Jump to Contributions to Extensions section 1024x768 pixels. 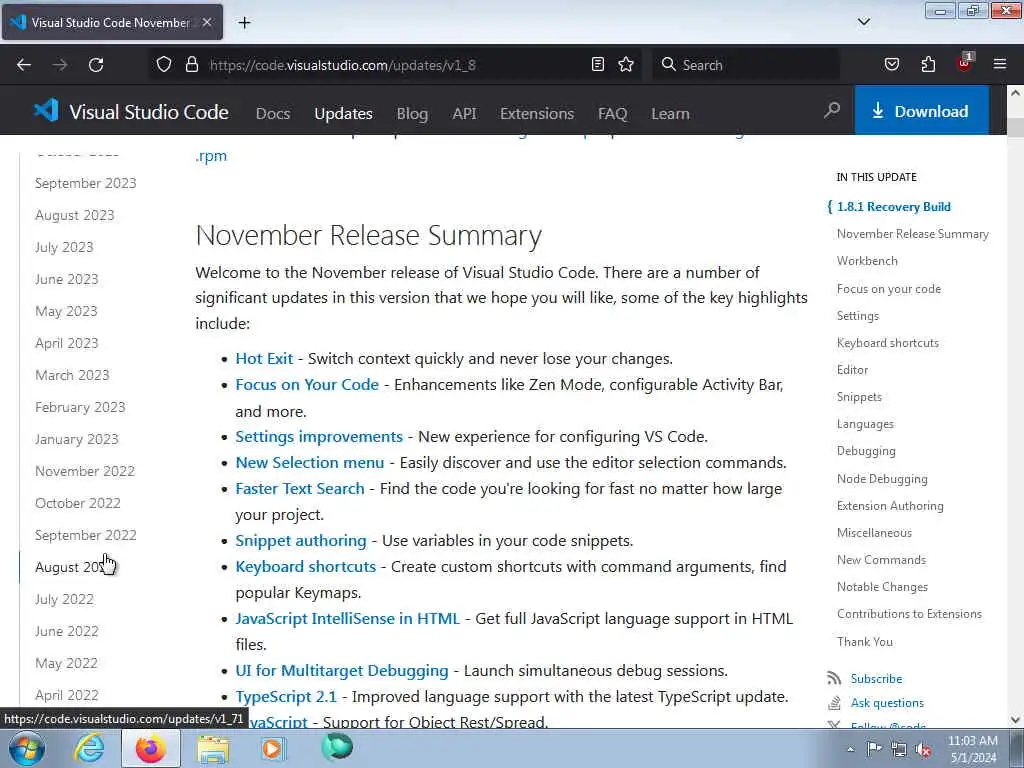tap(909, 614)
